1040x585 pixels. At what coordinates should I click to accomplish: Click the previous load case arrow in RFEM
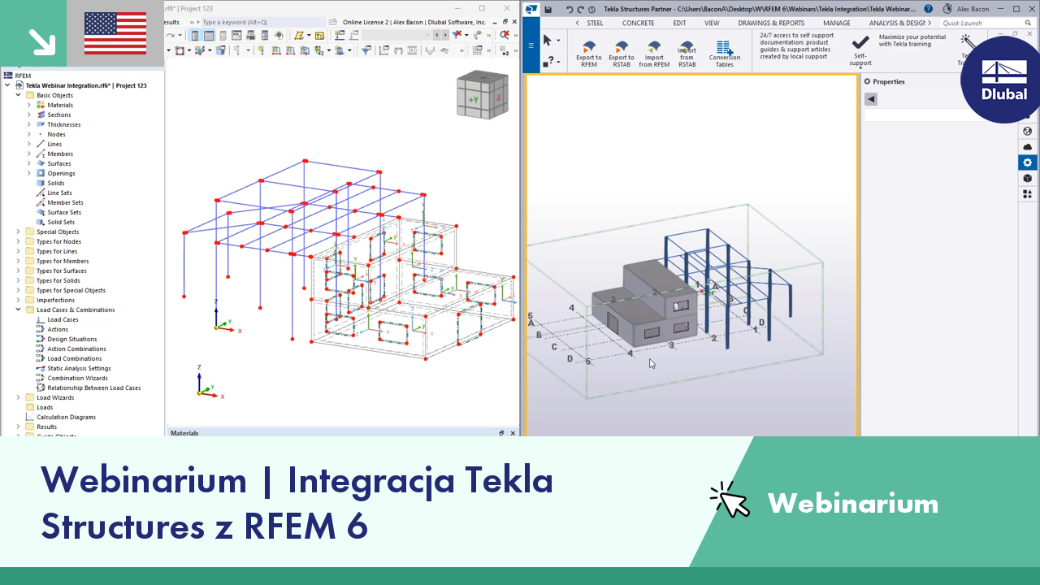(x=436, y=35)
